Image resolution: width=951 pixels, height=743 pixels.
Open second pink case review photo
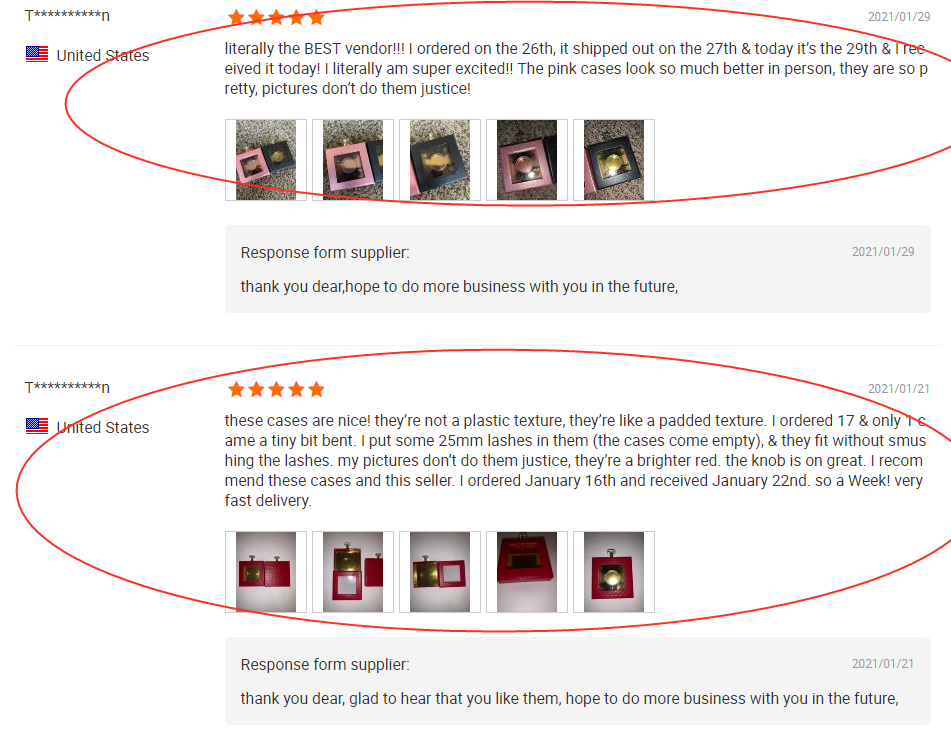[353, 160]
